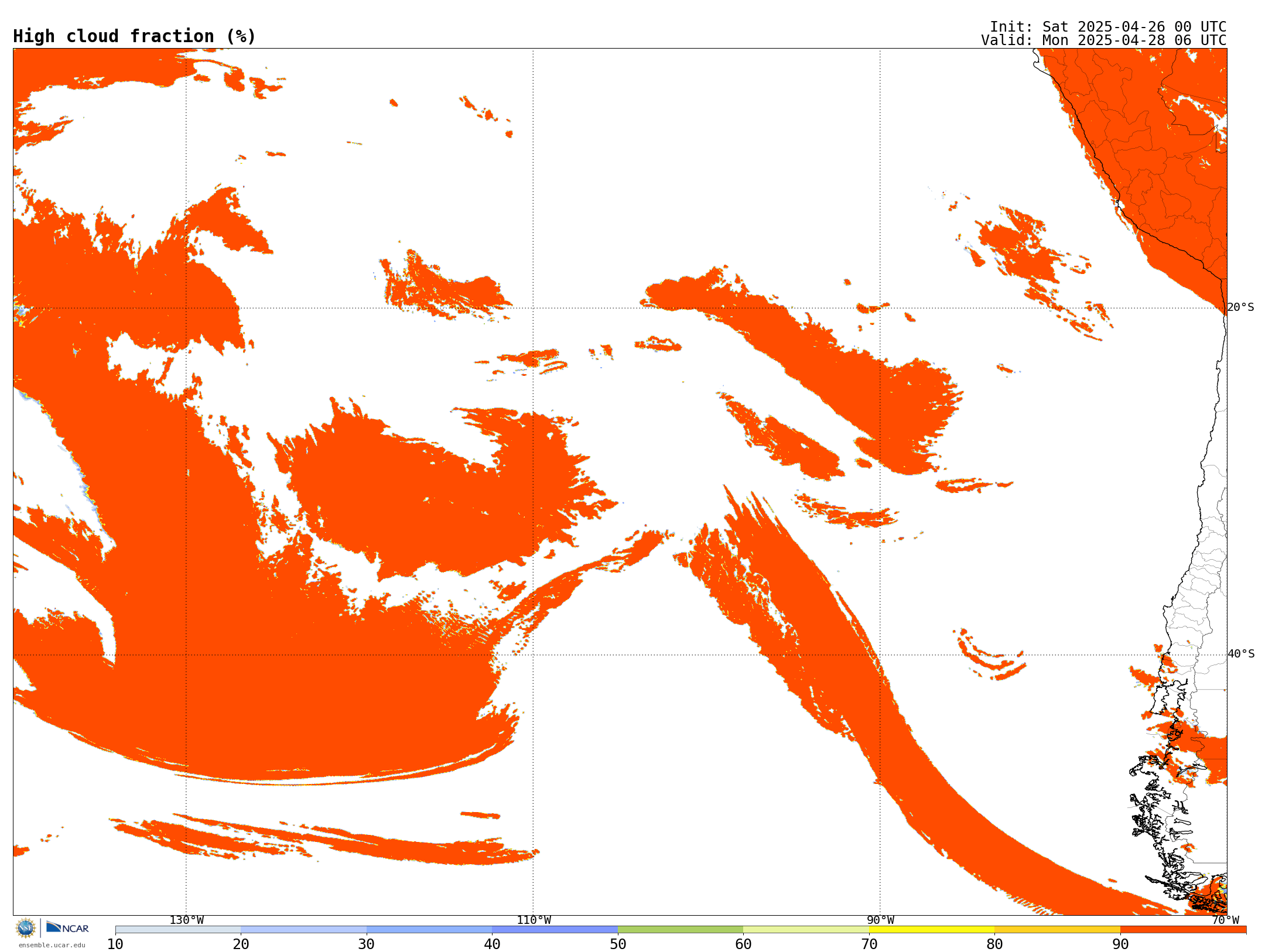Click the 30–40 blue colorbar segment
Viewport: 1265px width, 952px height.
429,930
